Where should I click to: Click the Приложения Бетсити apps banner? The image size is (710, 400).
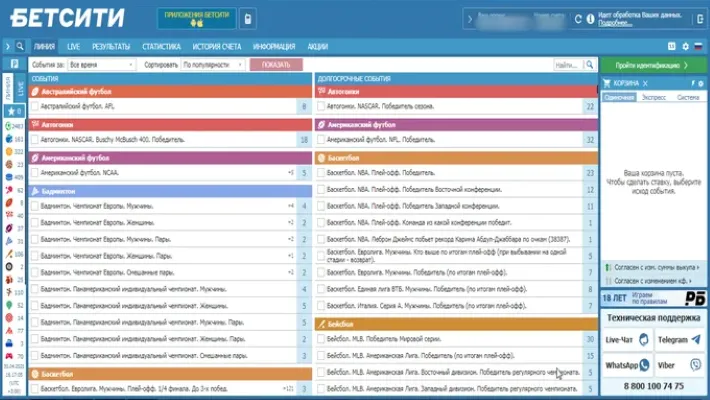click(x=197, y=19)
